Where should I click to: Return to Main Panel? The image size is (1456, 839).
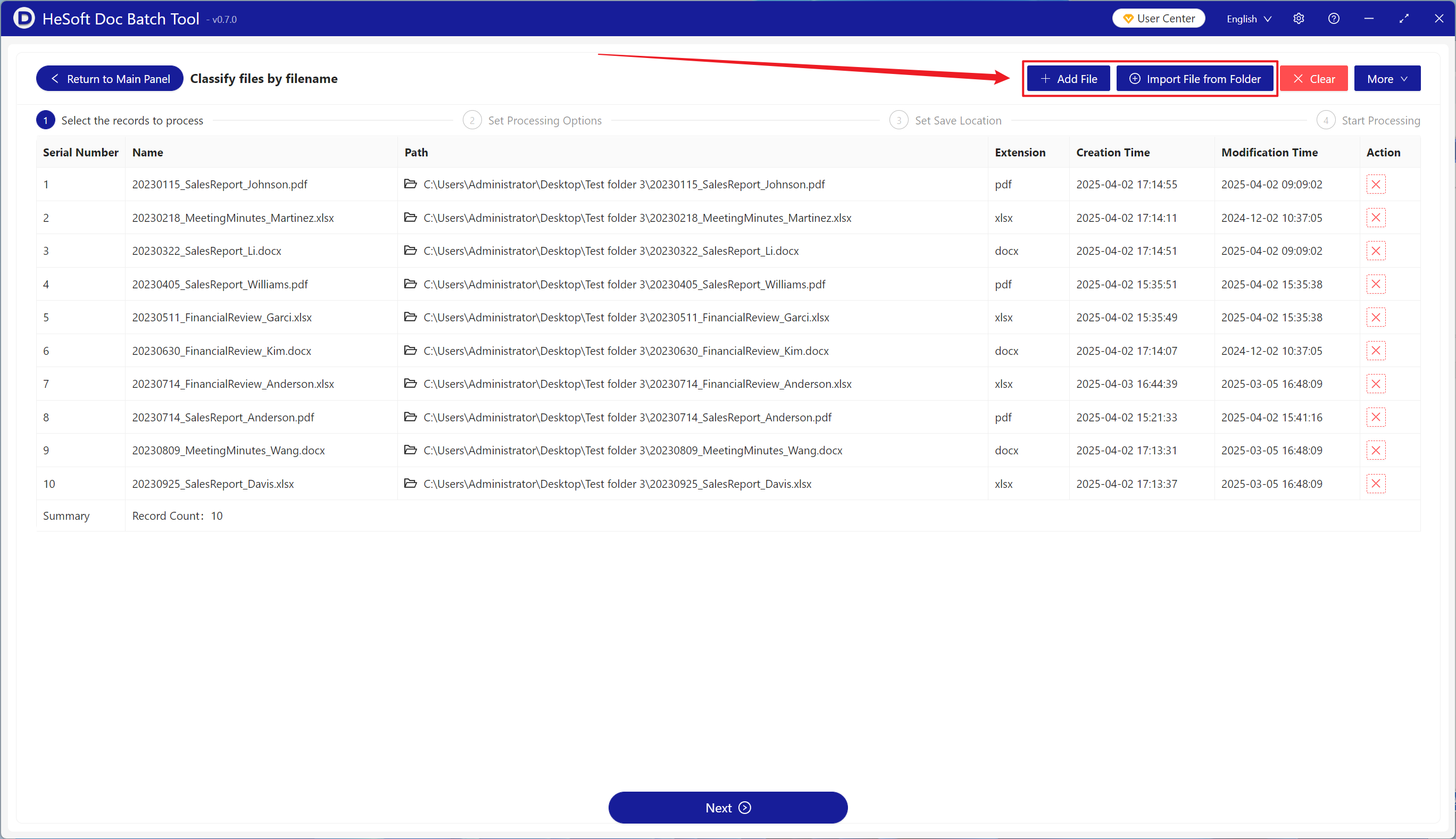click(110, 78)
